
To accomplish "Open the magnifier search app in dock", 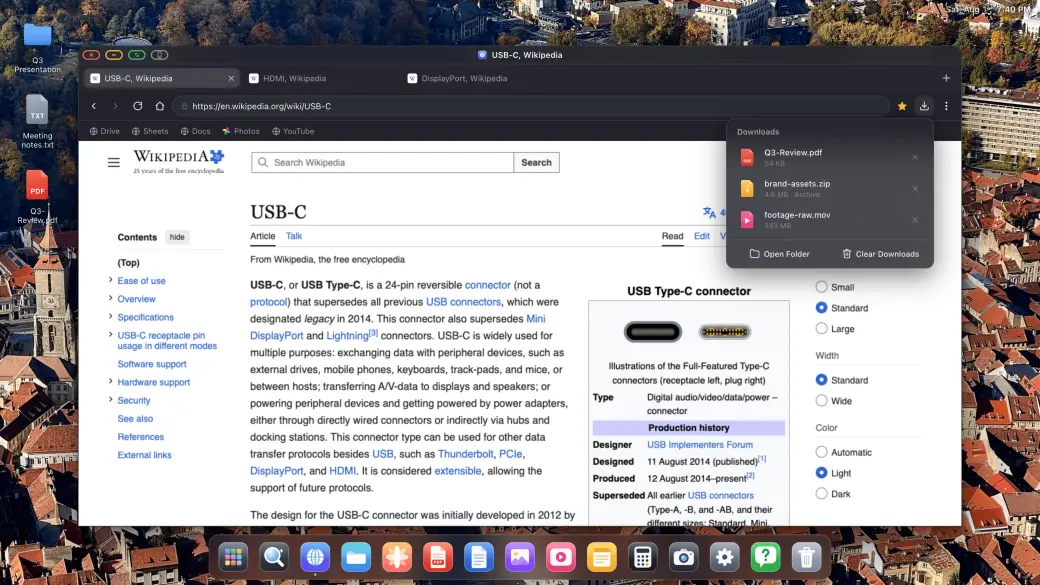I will tap(274, 558).
